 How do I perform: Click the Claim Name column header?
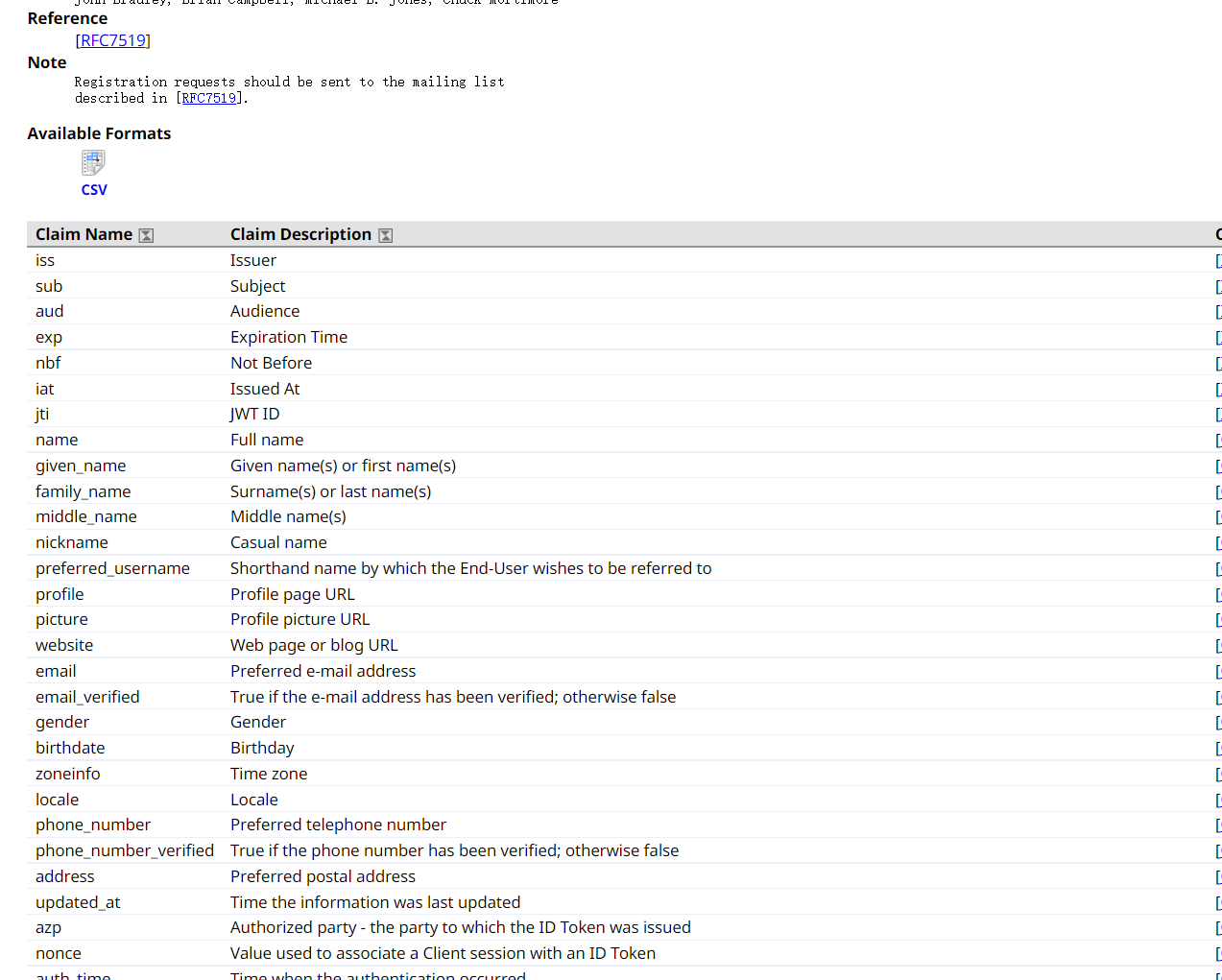84,234
